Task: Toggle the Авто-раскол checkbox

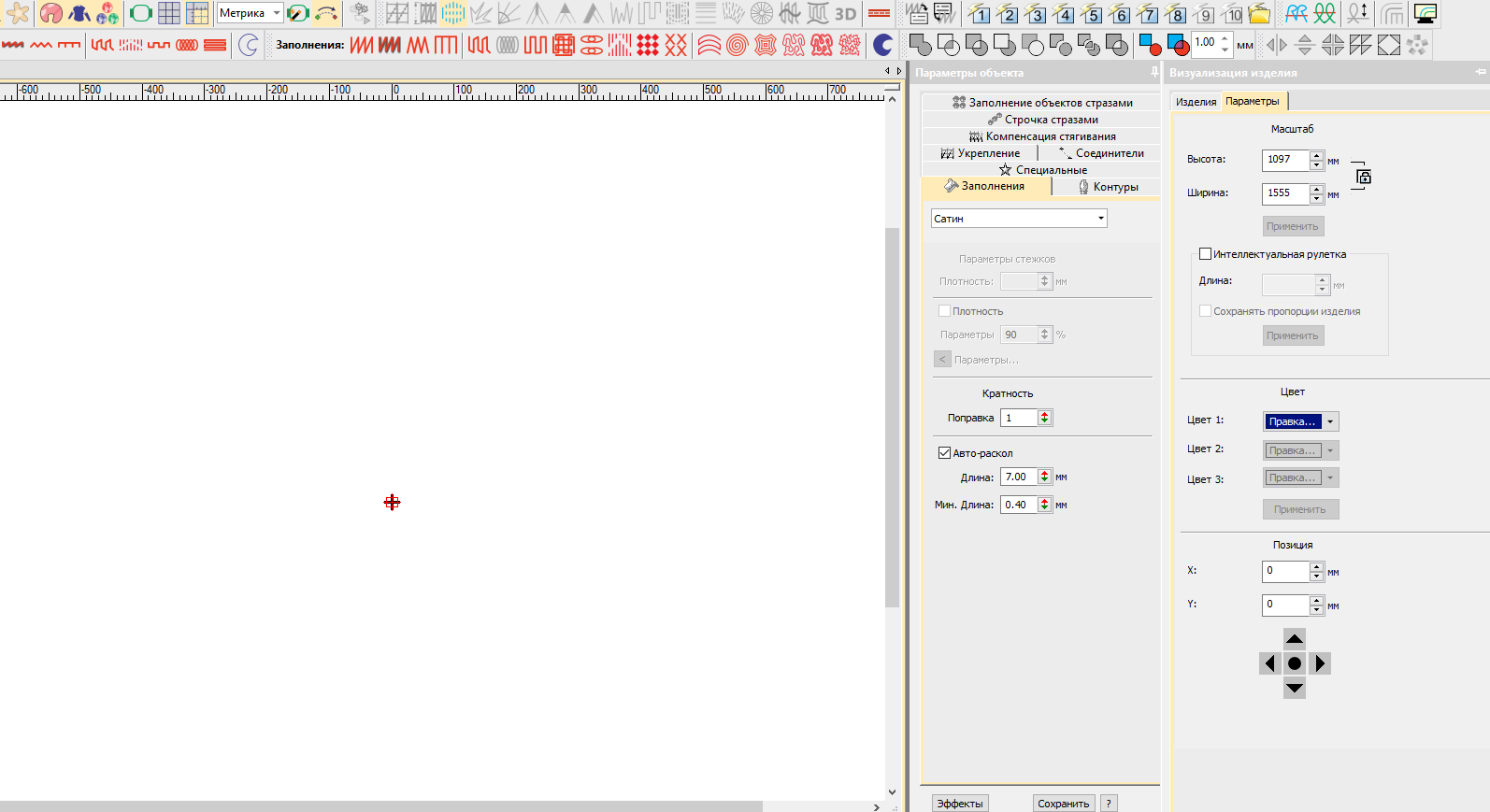Action: point(944,453)
